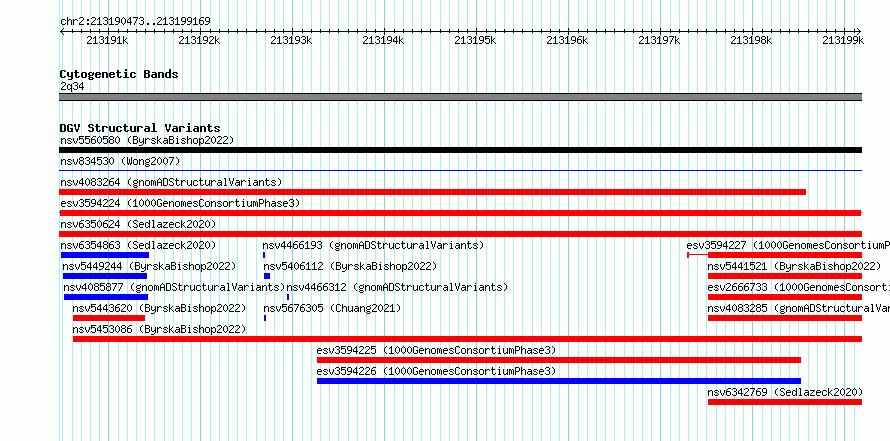The height and width of the screenshot is (441, 890).
Task: Click the nsv6342769 (Sedlazeck2020) label
Action: tap(785, 392)
